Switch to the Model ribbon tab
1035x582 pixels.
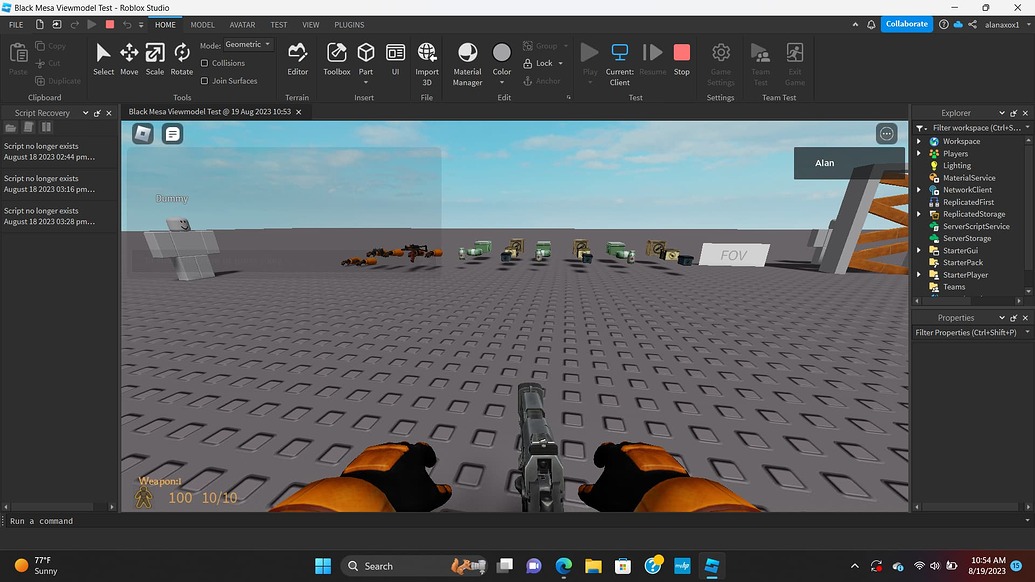(x=202, y=24)
